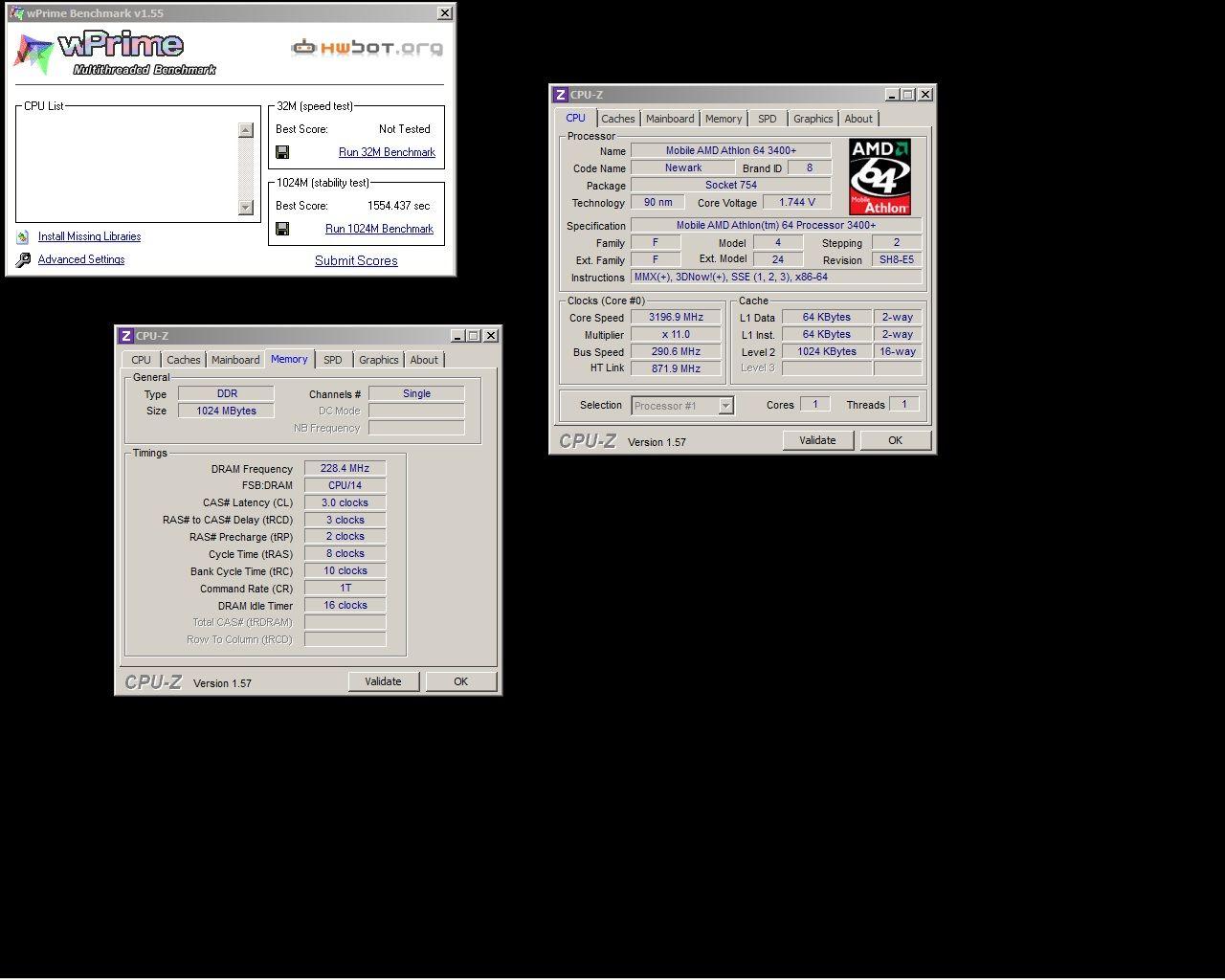Click the Advanced Settings wrench icon
Viewport: 1225px width, 980px height.
click(x=23, y=259)
